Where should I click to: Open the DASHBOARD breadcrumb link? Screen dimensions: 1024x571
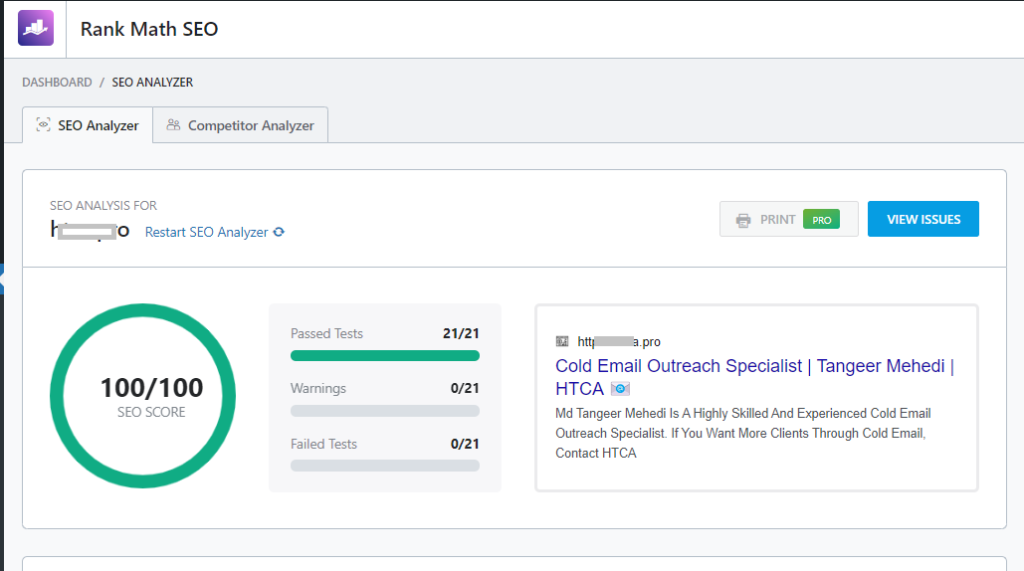coord(57,82)
